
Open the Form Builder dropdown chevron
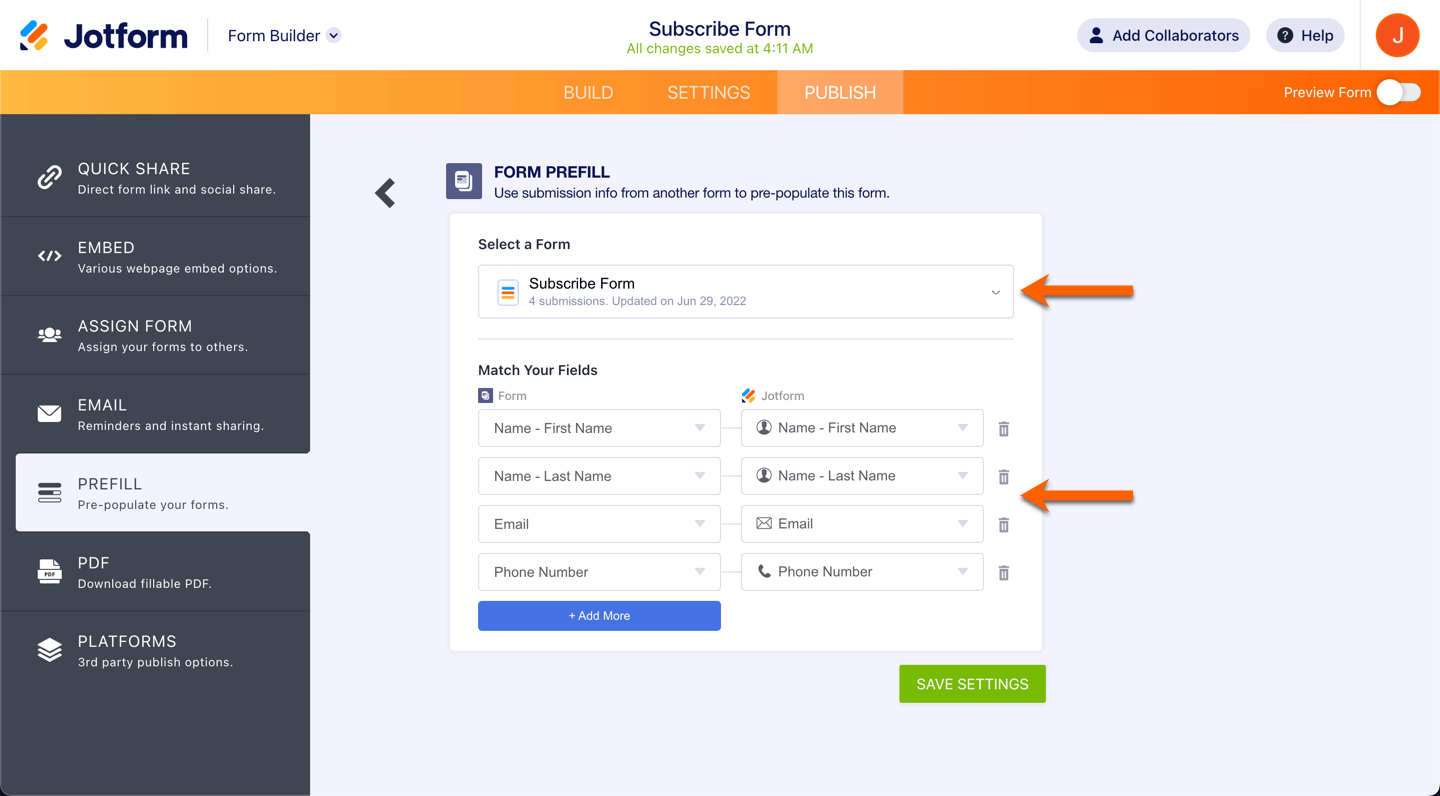(334, 36)
